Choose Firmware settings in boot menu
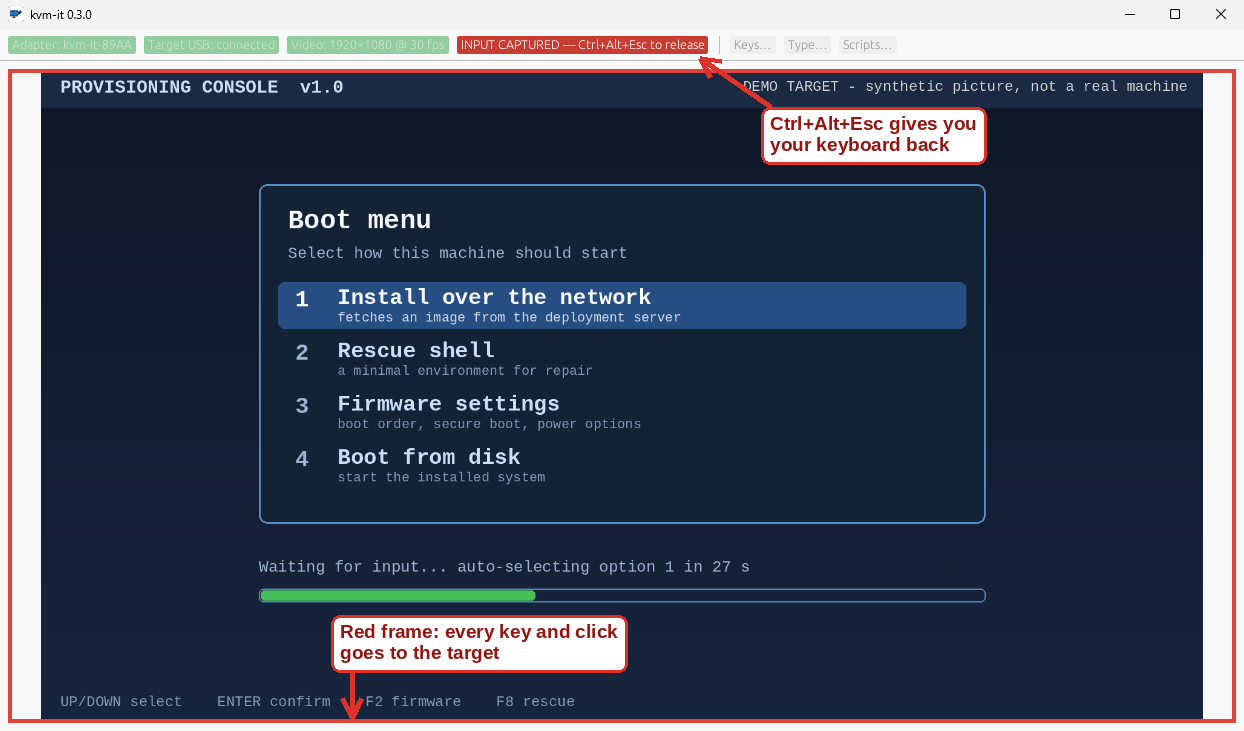The image size is (1244, 731). [622, 411]
